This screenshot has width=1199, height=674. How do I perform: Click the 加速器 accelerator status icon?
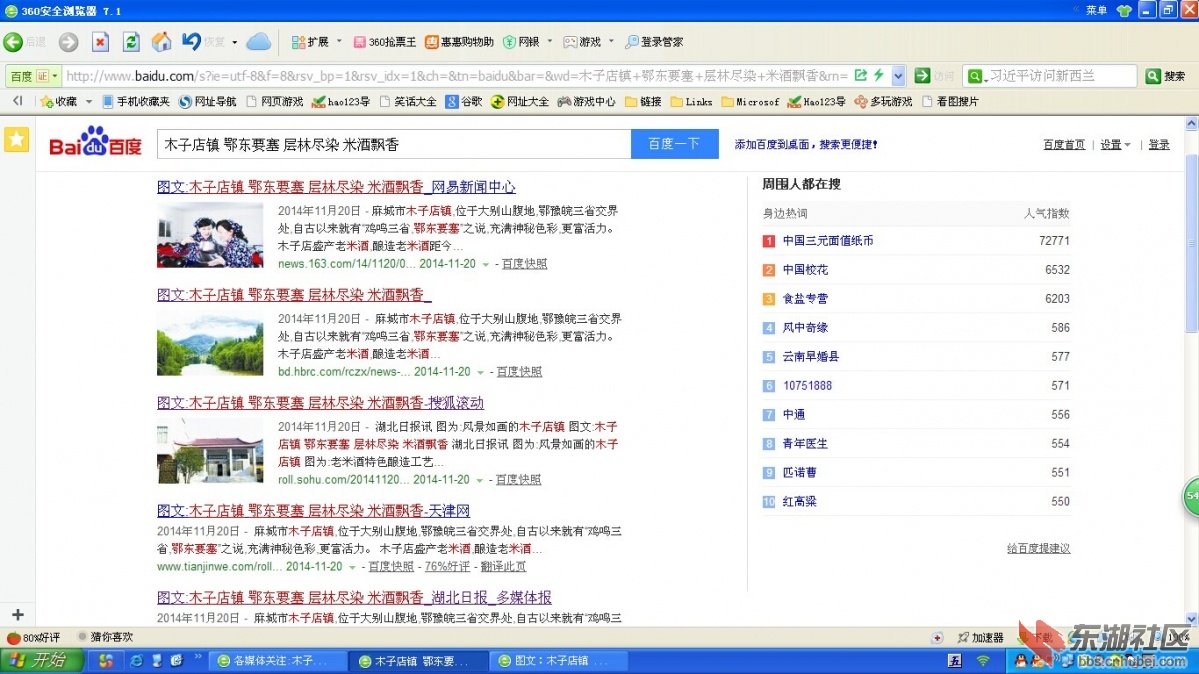(981, 637)
